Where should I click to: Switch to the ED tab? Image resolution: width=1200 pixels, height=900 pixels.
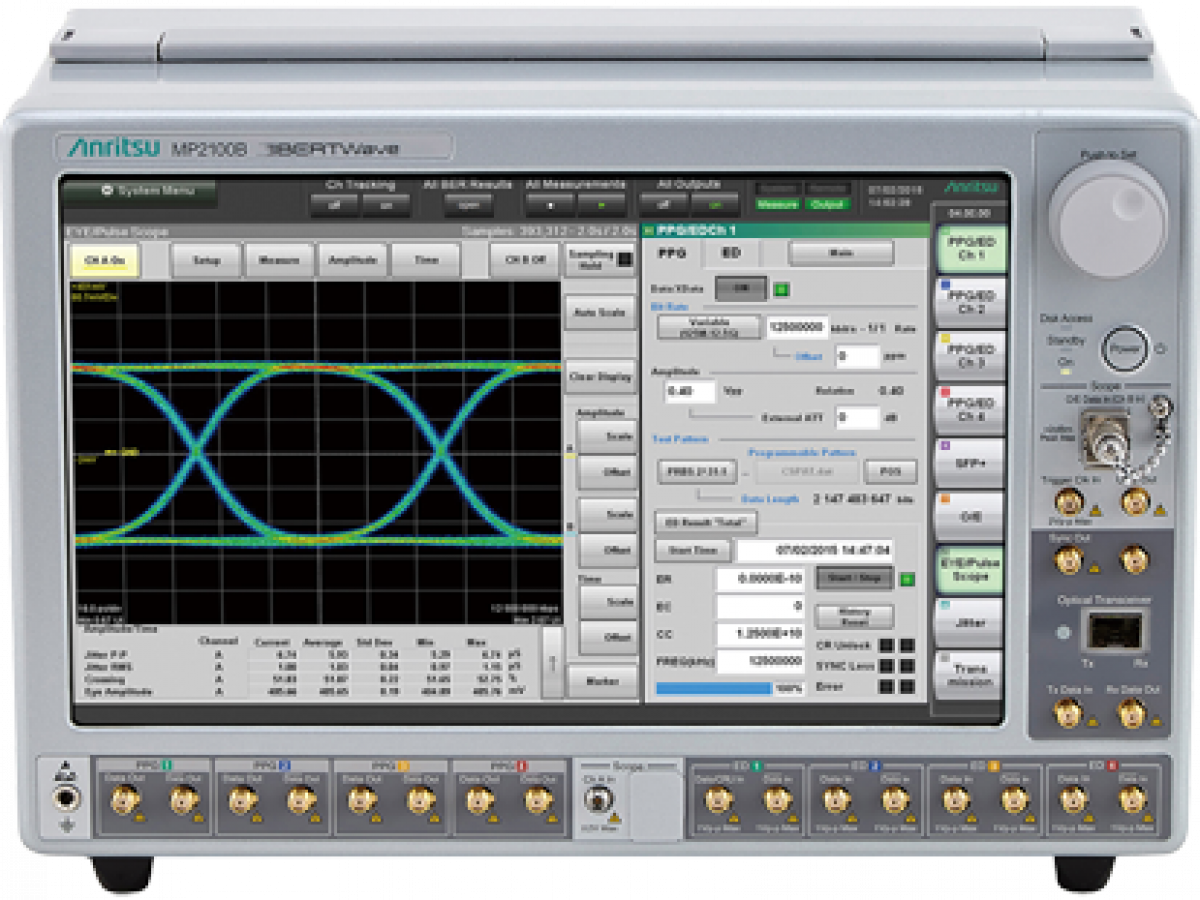click(731, 253)
